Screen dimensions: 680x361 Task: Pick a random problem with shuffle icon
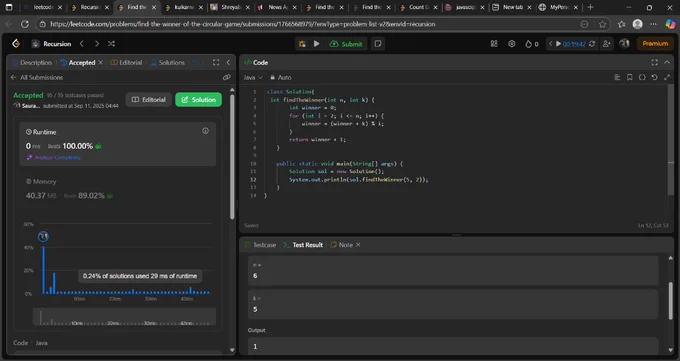111,44
